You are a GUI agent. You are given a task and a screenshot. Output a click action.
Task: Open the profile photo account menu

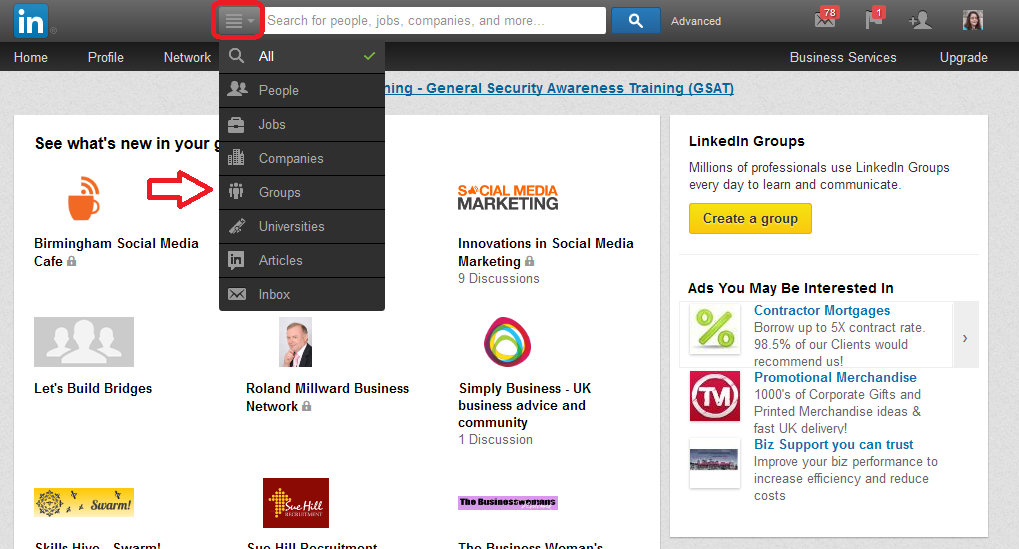[972, 21]
